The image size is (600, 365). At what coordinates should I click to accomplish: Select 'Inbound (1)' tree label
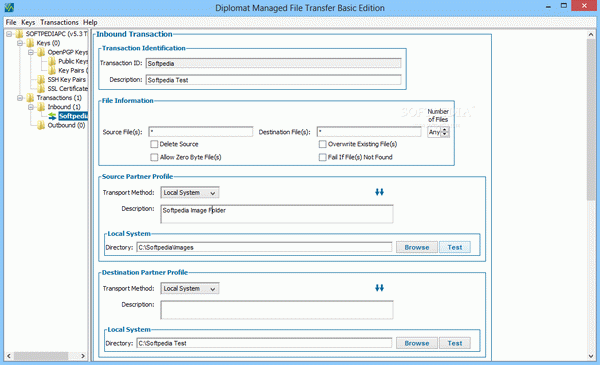tap(64, 107)
